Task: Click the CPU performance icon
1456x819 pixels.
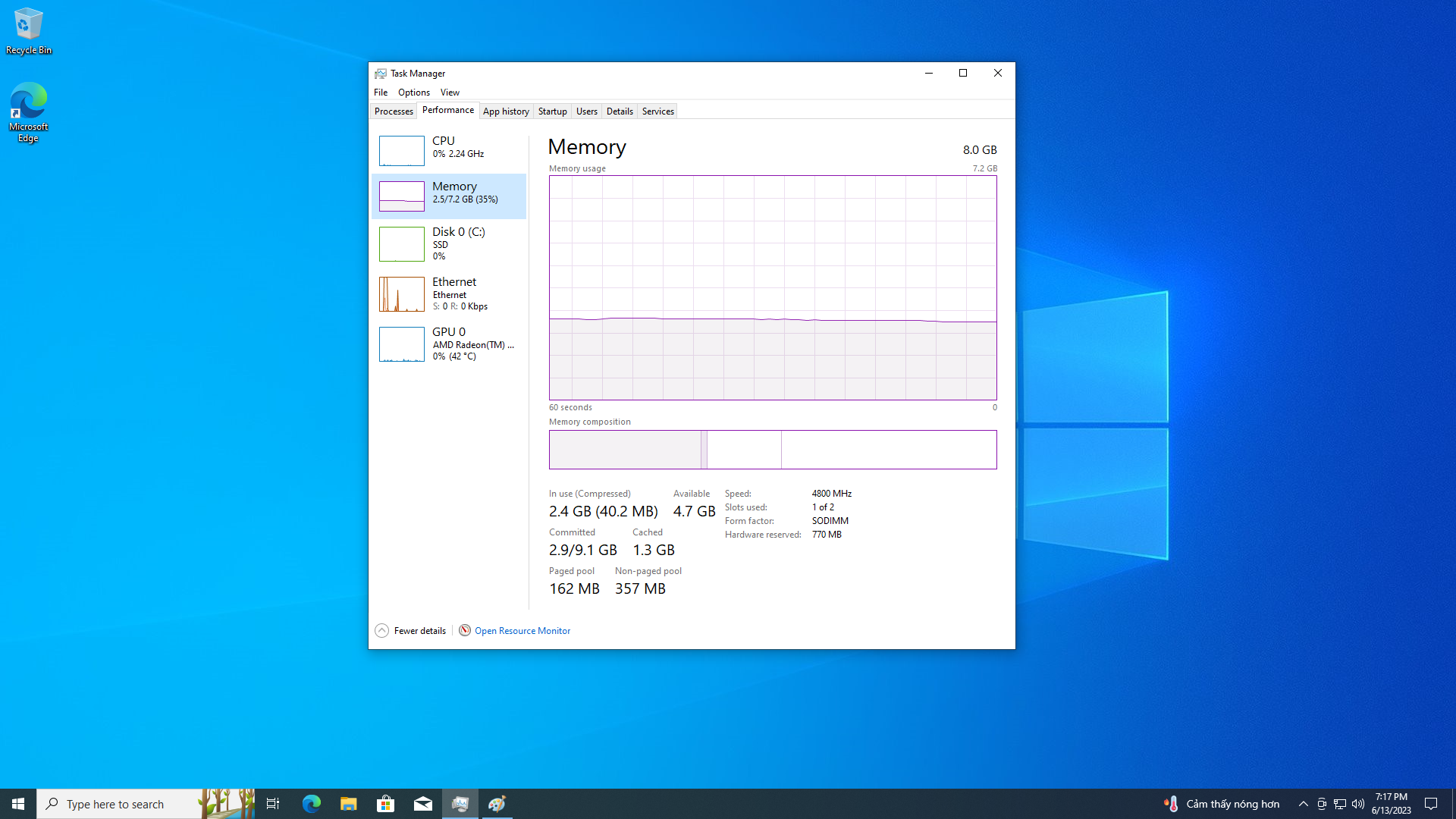Action: pos(400,150)
